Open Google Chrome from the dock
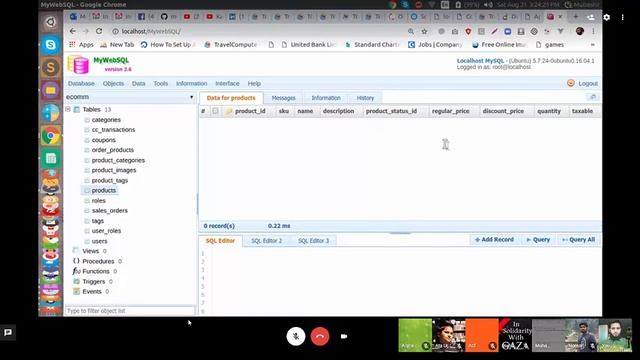The height and width of the screenshot is (360, 640). [x=51, y=136]
